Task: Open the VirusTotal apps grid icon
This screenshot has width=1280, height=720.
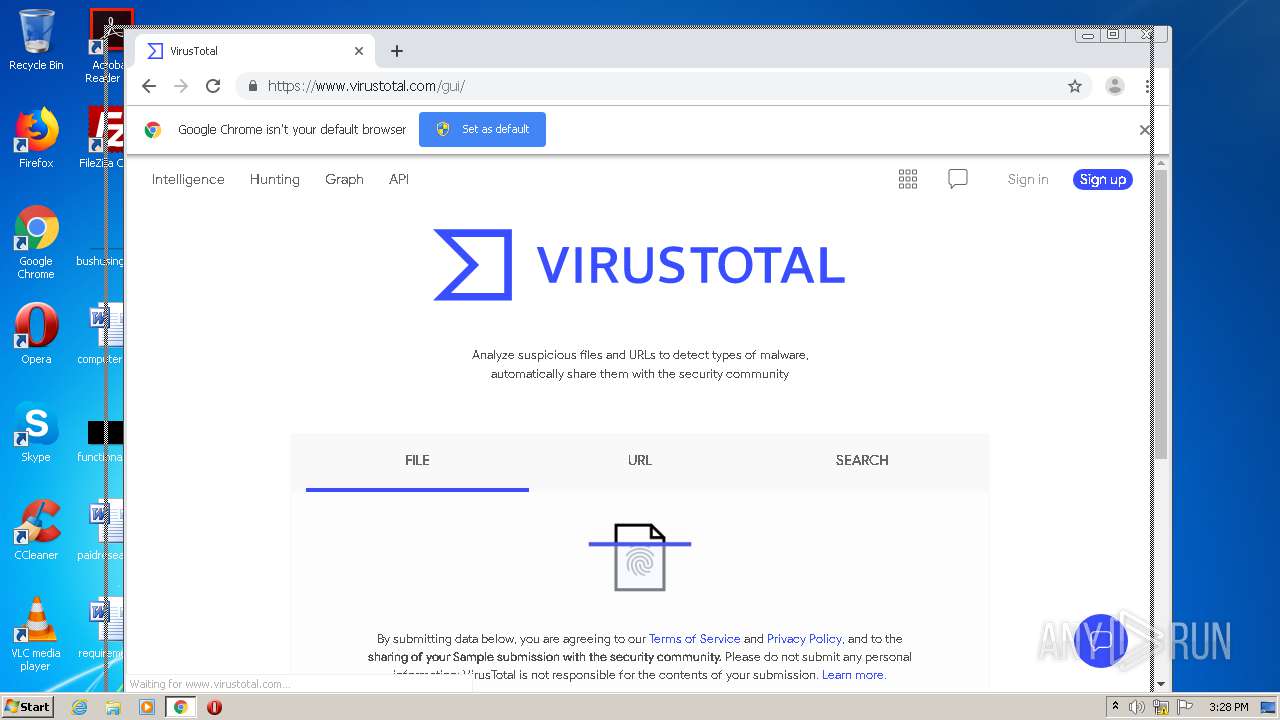Action: coord(908,179)
